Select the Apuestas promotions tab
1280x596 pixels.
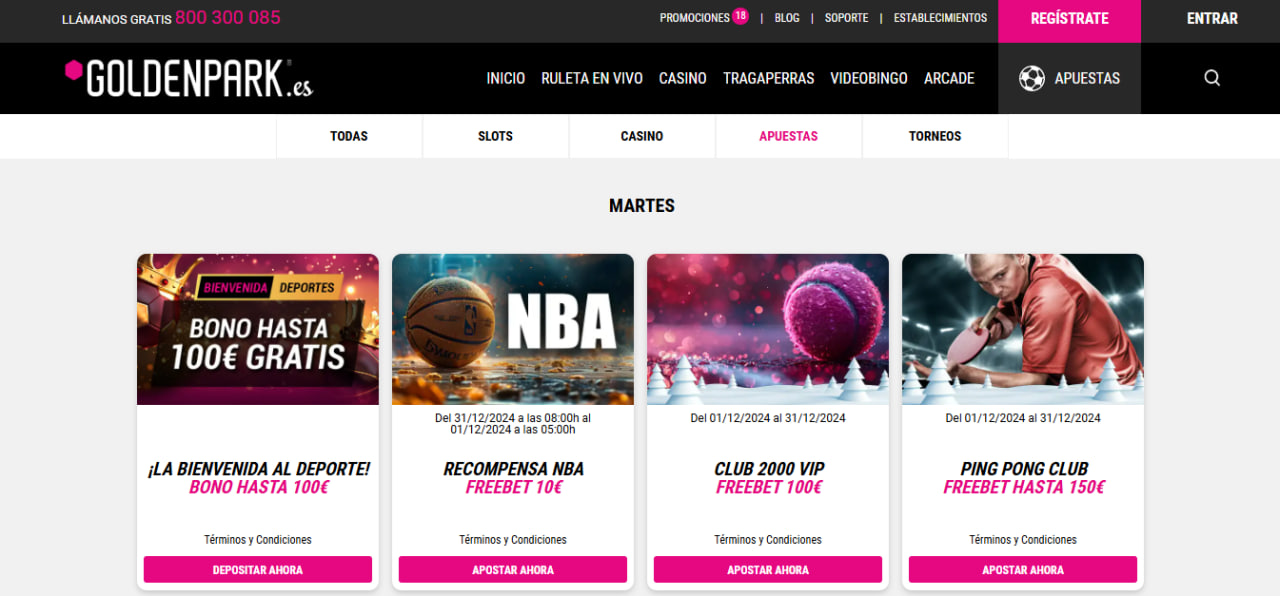pos(789,136)
